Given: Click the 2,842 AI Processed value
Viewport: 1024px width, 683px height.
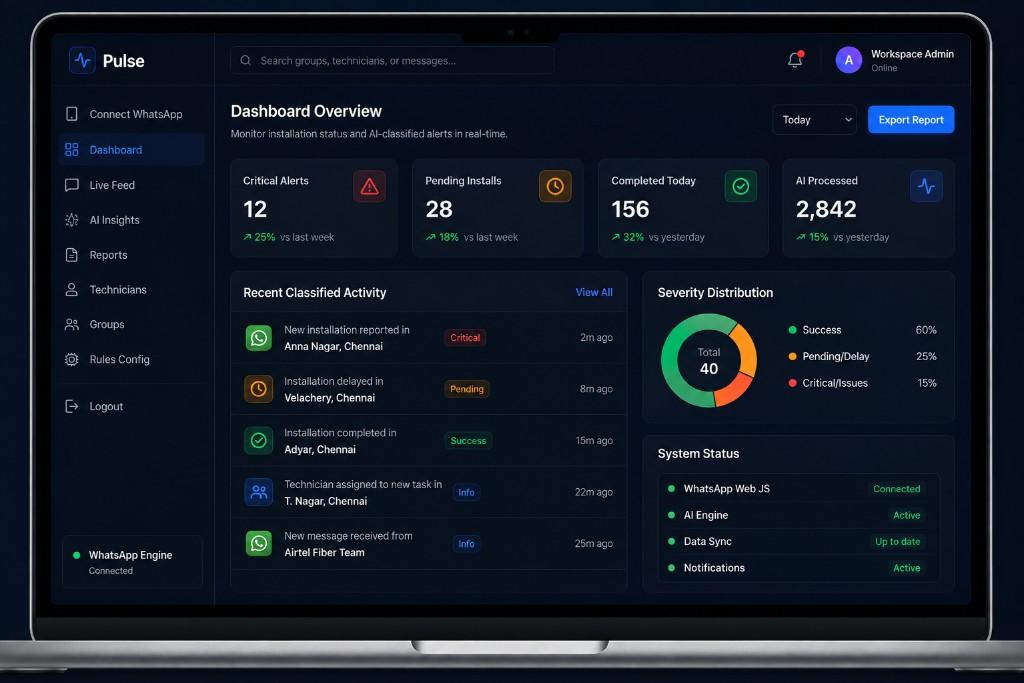Looking at the screenshot, I should point(825,209).
